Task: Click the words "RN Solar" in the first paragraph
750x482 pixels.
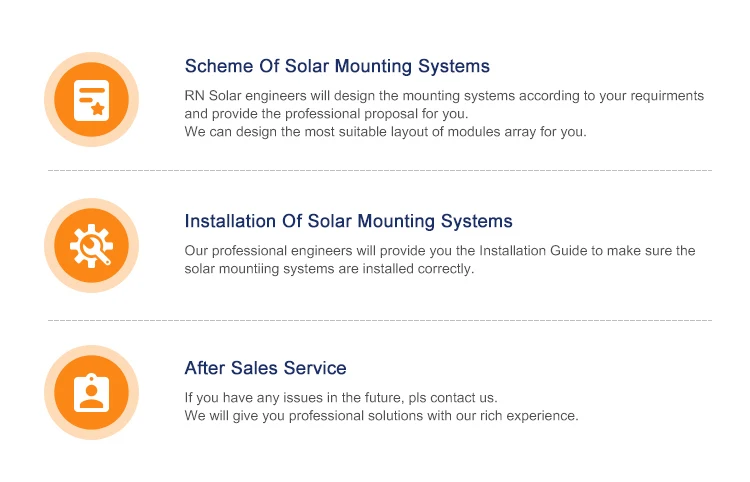Action: pyautogui.click(x=210, y=96)
